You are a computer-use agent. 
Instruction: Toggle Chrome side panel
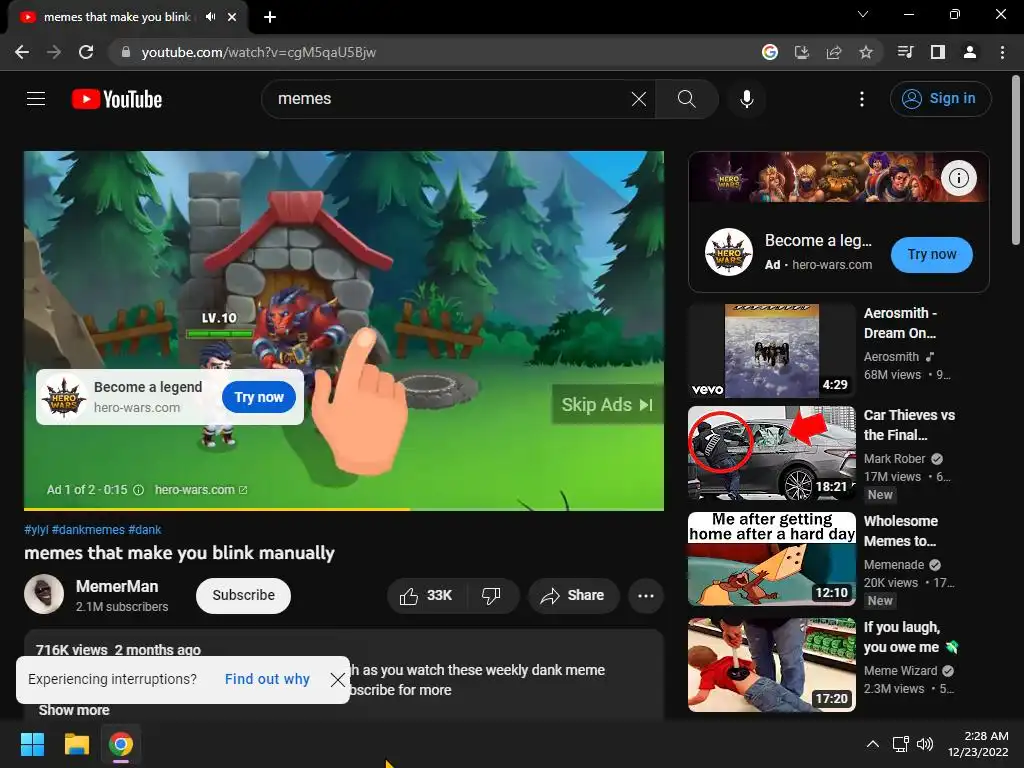click(938, 52)
